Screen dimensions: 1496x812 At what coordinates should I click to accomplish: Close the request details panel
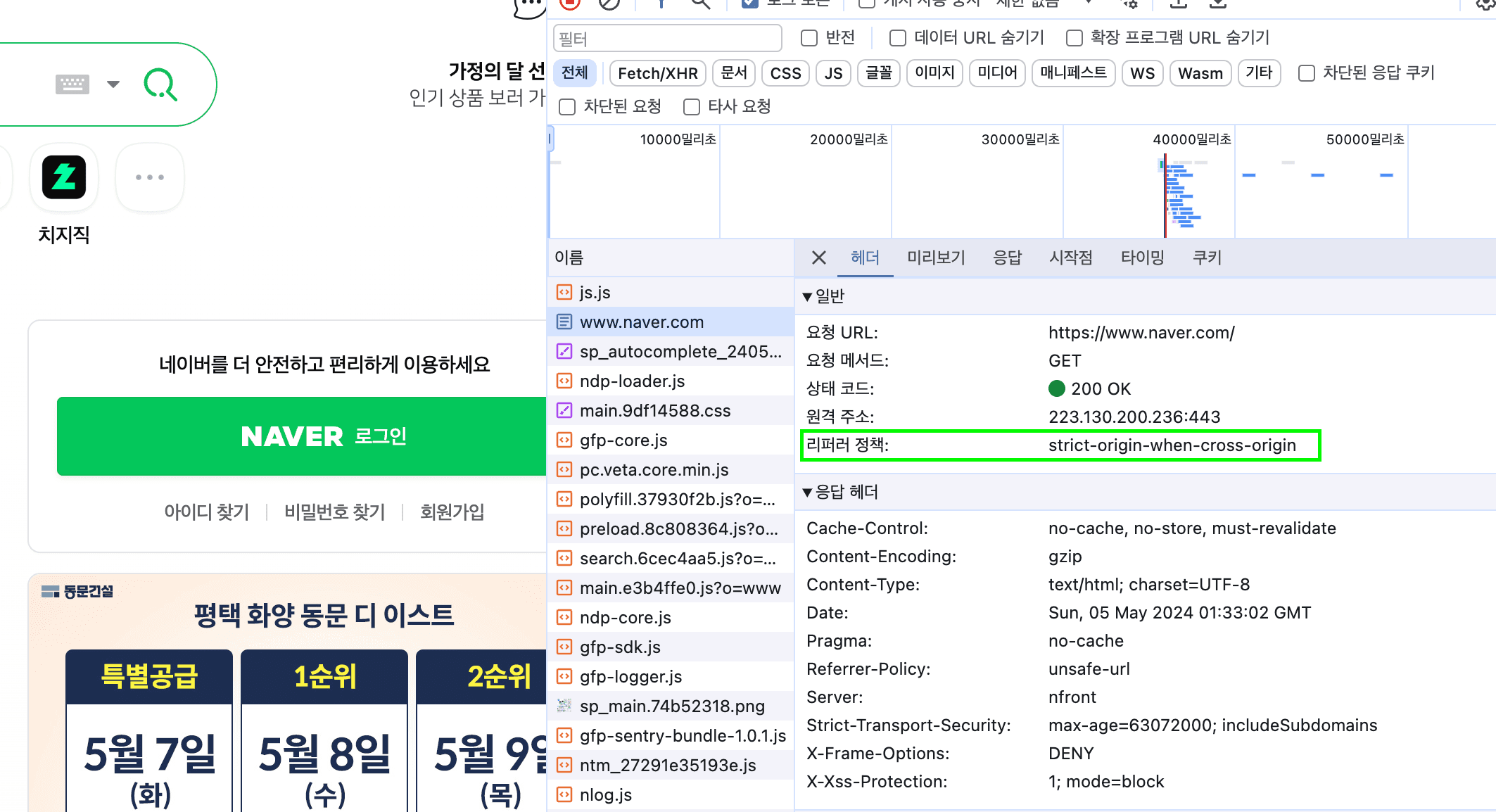pos(818,258)
